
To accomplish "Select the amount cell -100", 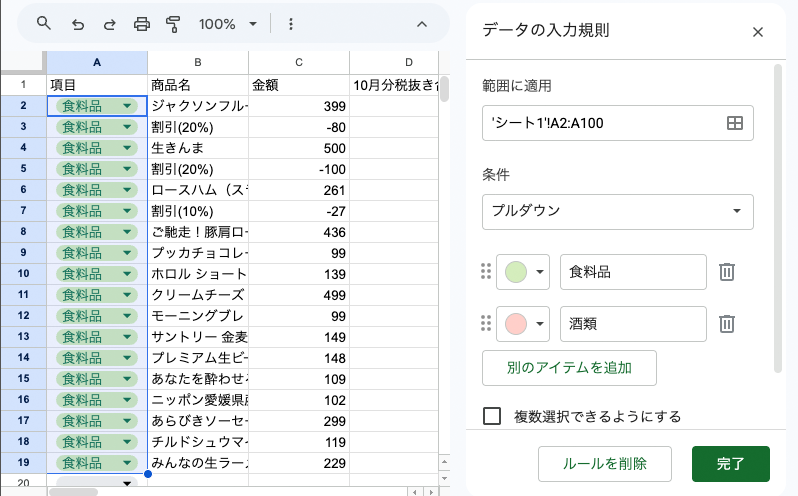I will point(299,169).
